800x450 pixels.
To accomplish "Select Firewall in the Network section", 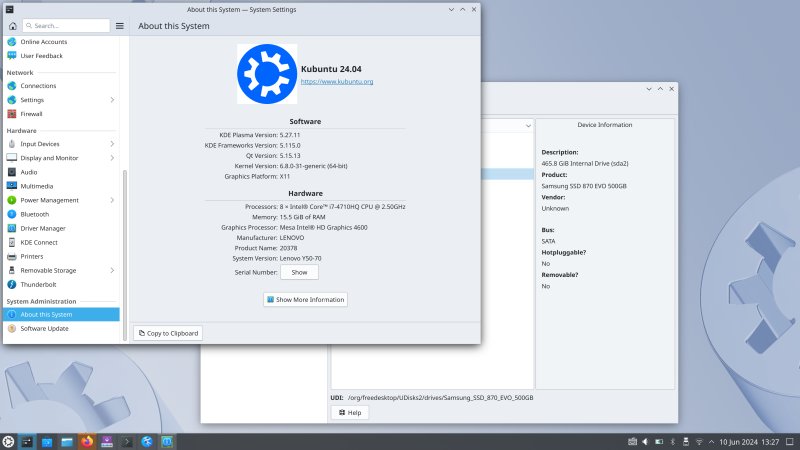I will point(31,114).
